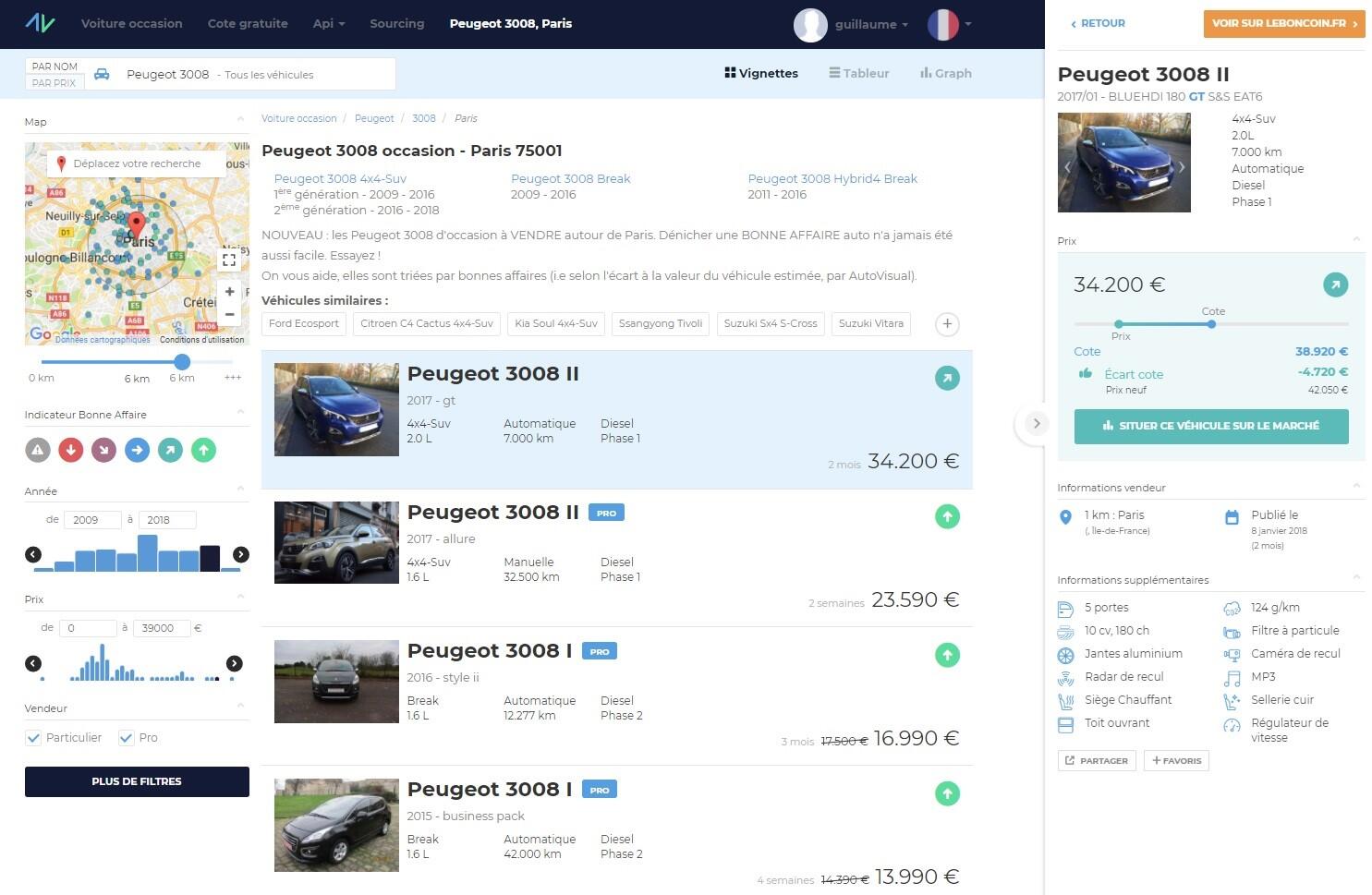Image resolution: width=1372 pixels, height=895 pixels.
Task: Collapse the Vendeur filter section
Action: tap(240, 706)
